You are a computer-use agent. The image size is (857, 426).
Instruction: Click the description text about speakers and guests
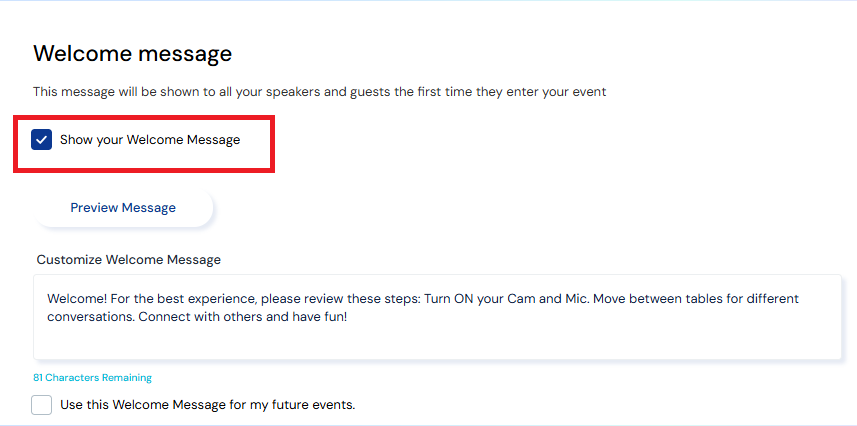[x=319, y=92]
